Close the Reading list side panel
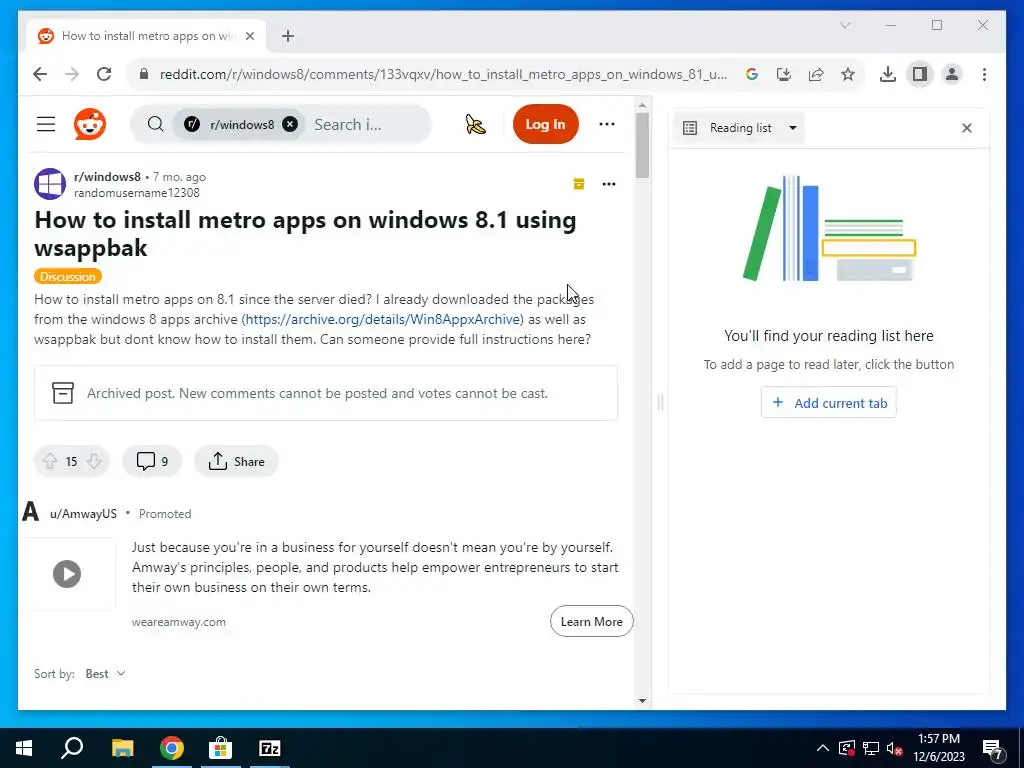Viewport: 1024px width, 768px height. click(x=967, y=128)
